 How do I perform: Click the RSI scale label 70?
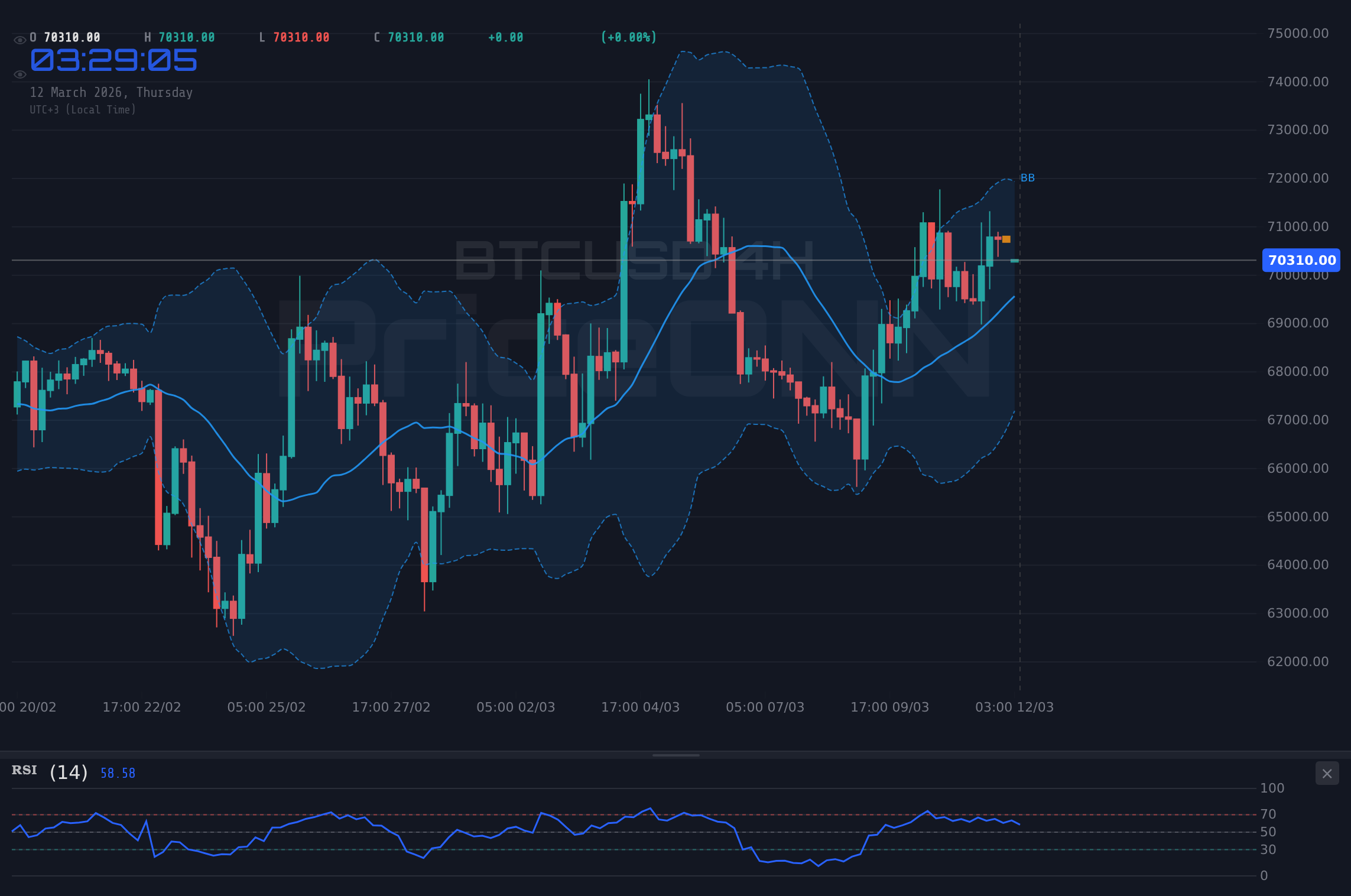pos(1268,814)
